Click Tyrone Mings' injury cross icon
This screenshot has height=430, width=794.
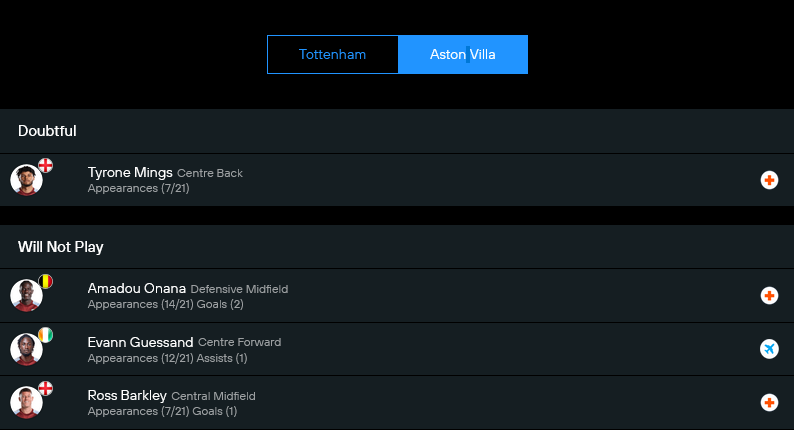pyautogui.click(x=769, y=180)
